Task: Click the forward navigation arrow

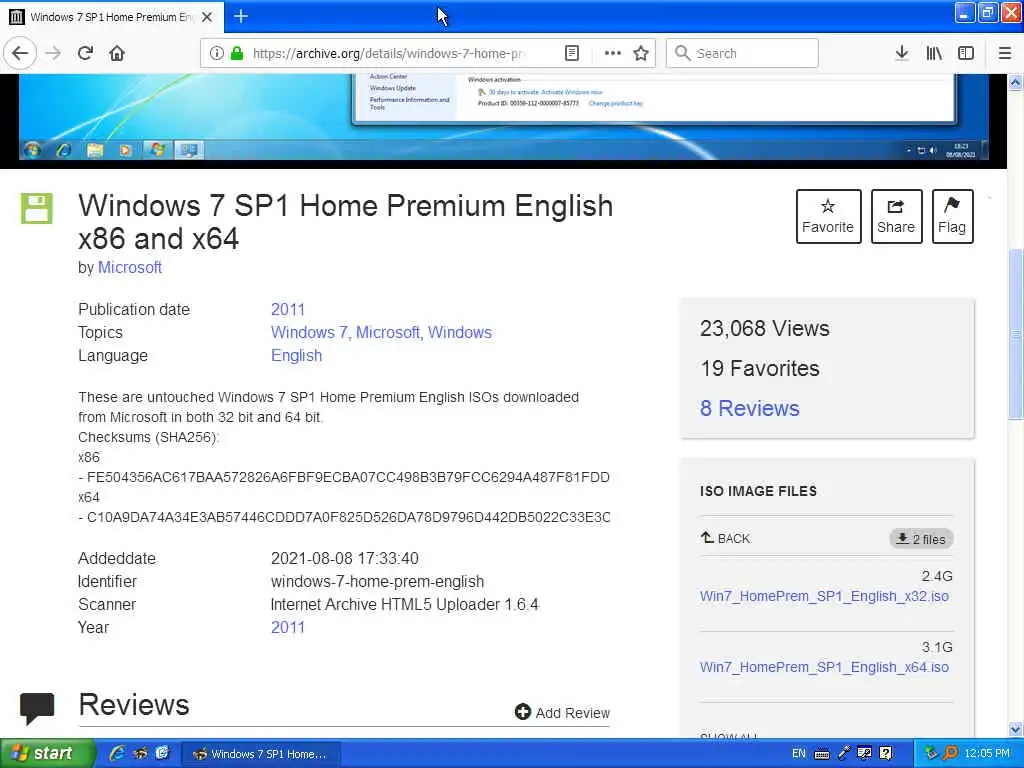Action: pos(53,53)
